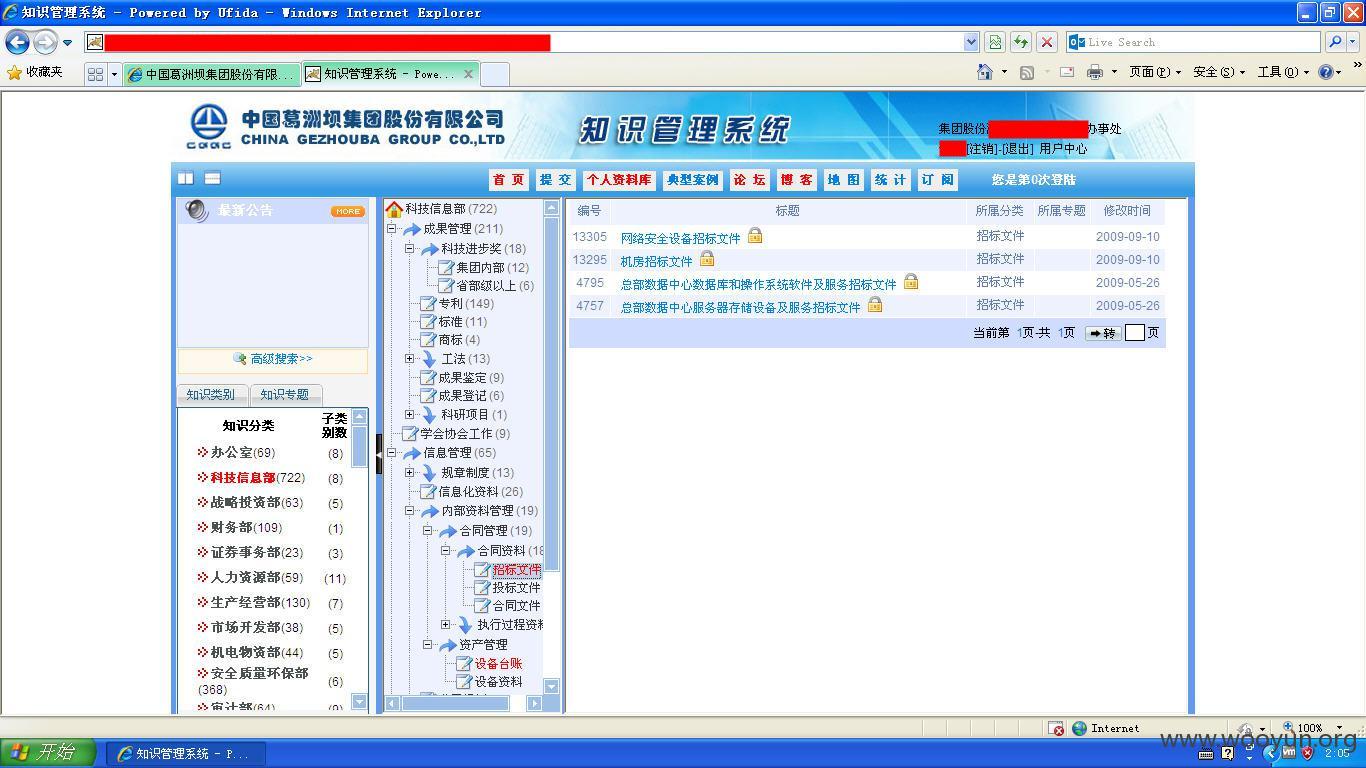Image resolution: width=1366 pixels, height=768 pixels.
Task: Open 机房招标文件 document link
Action: click(x=656, y=261)
